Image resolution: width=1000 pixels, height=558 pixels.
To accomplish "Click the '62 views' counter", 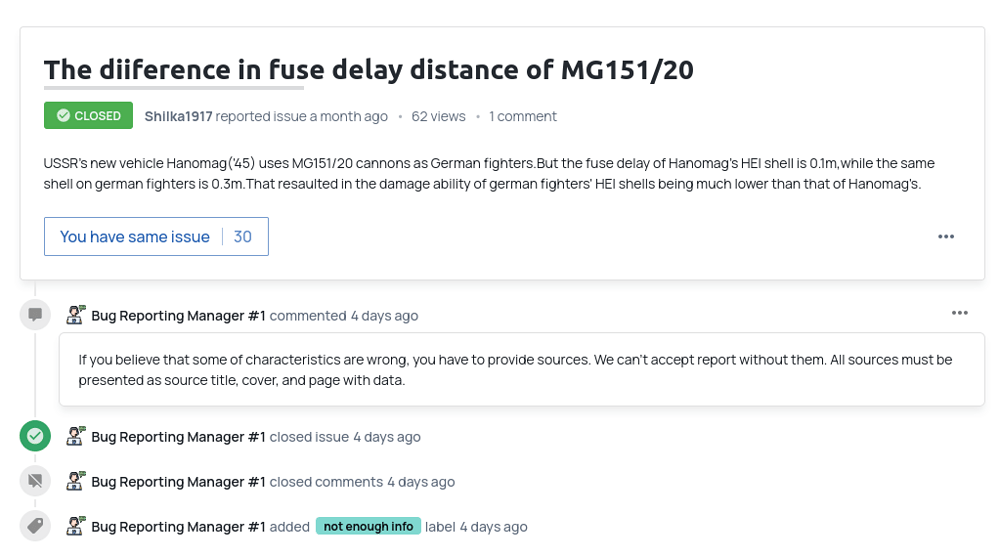I will click(x=438, y=116).
